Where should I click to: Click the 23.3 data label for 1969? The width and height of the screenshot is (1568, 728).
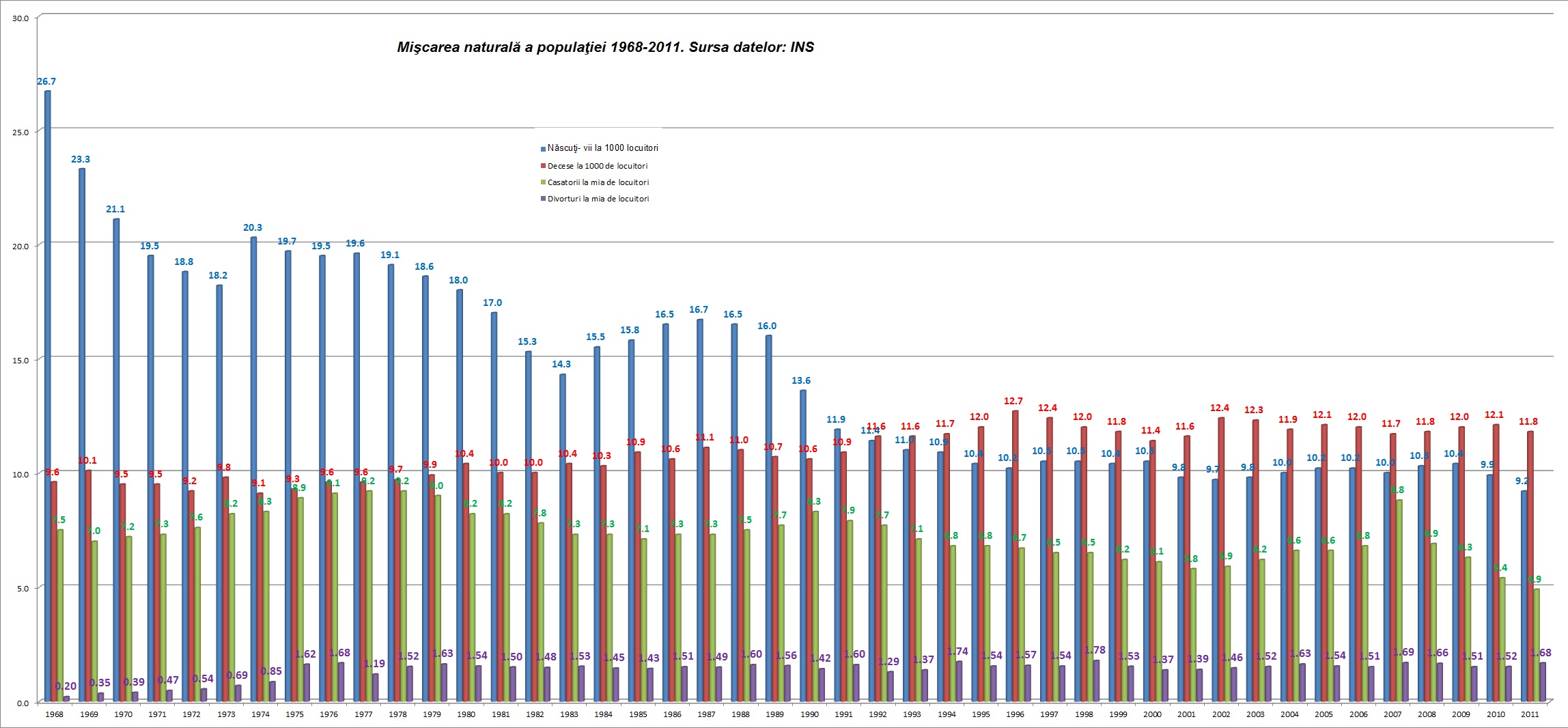81,159
